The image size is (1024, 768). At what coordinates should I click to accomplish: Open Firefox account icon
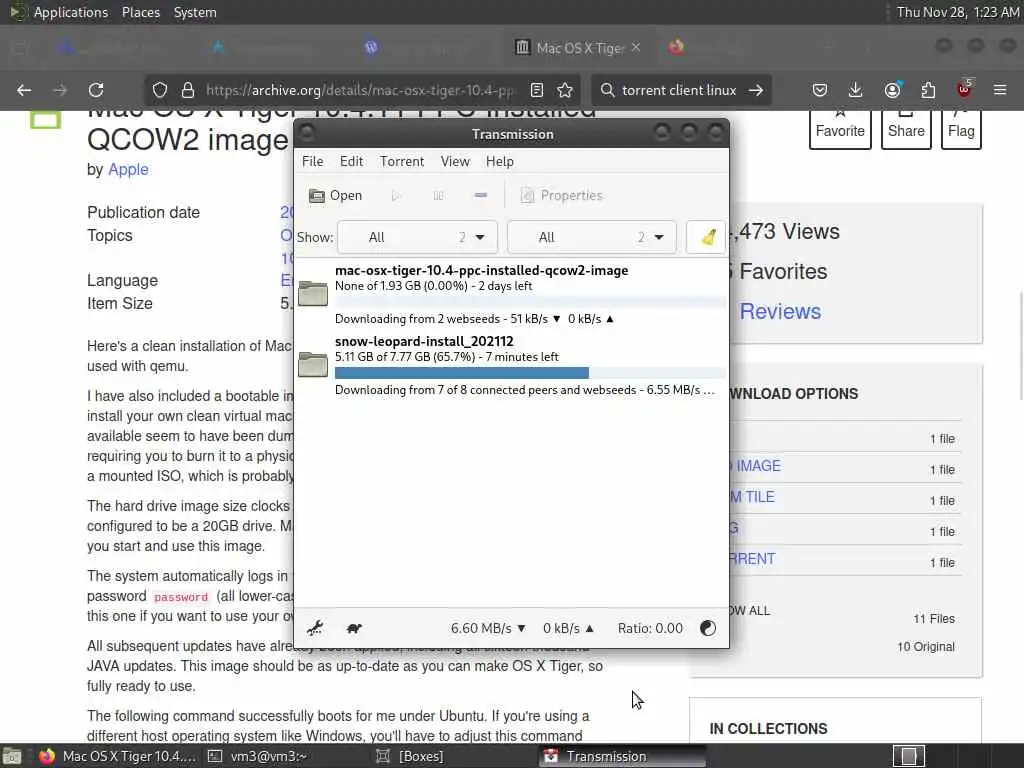click(892, 90)
